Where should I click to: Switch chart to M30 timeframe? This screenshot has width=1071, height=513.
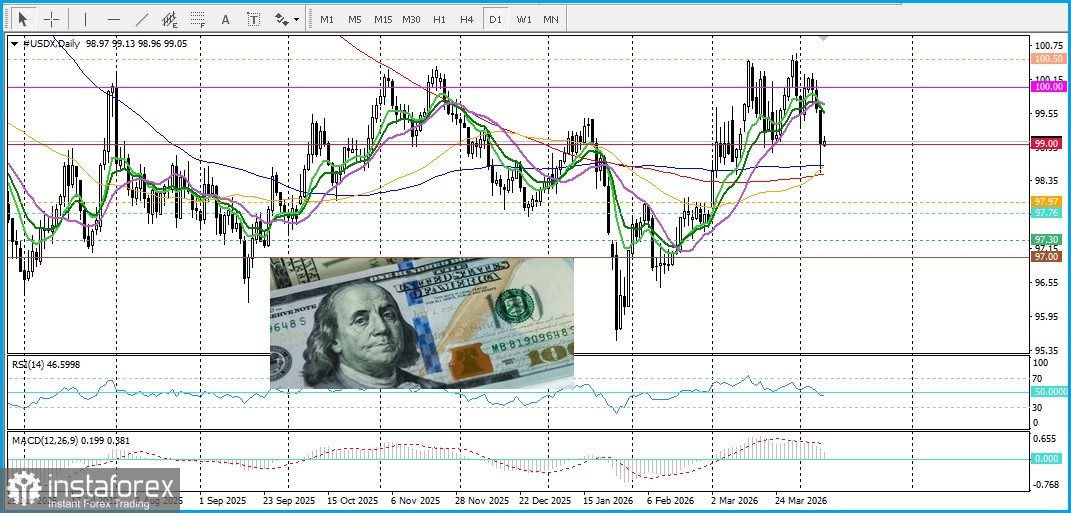point(411,19)
